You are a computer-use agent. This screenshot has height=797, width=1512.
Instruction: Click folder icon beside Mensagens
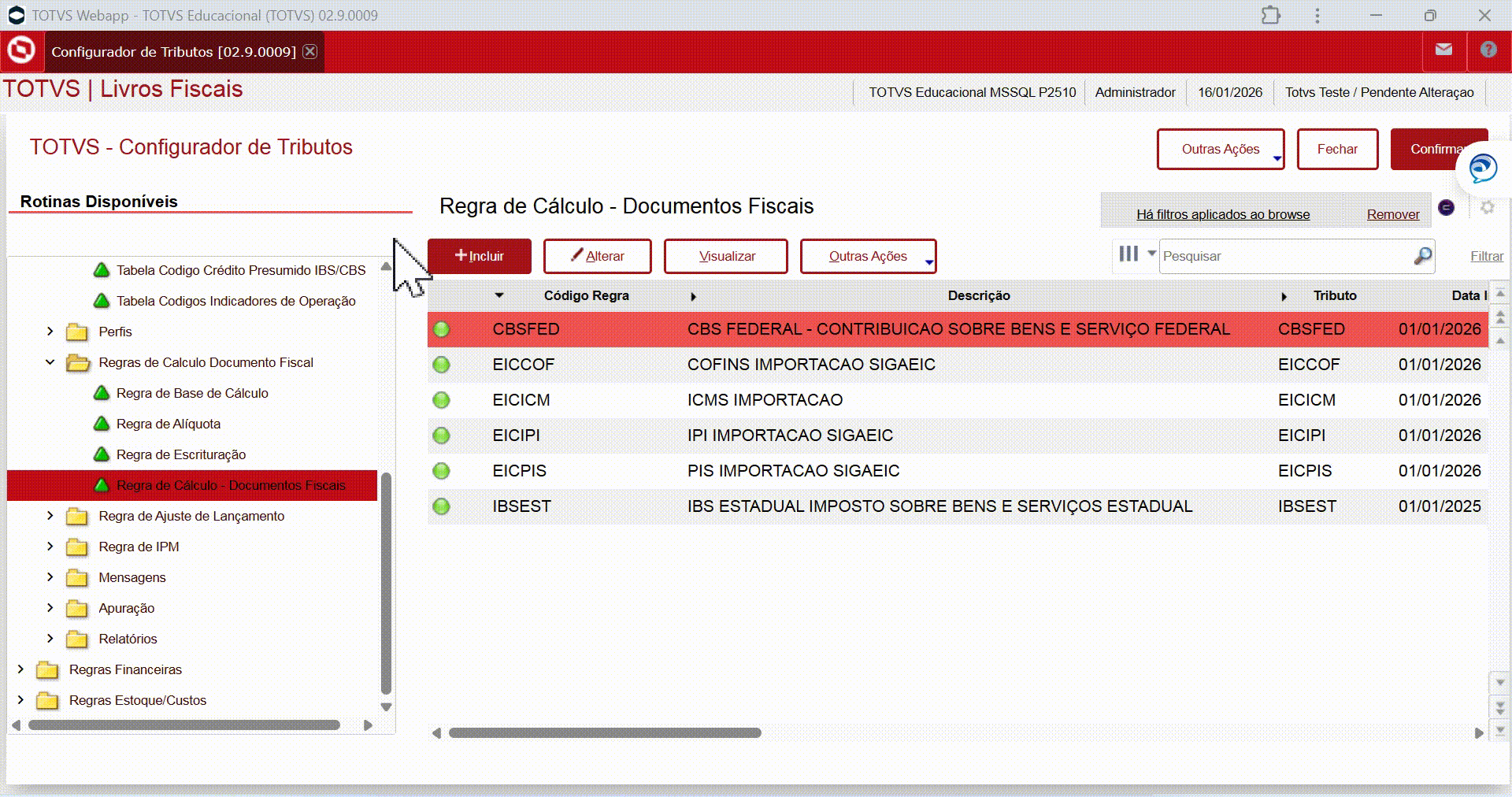pos(77,577)
